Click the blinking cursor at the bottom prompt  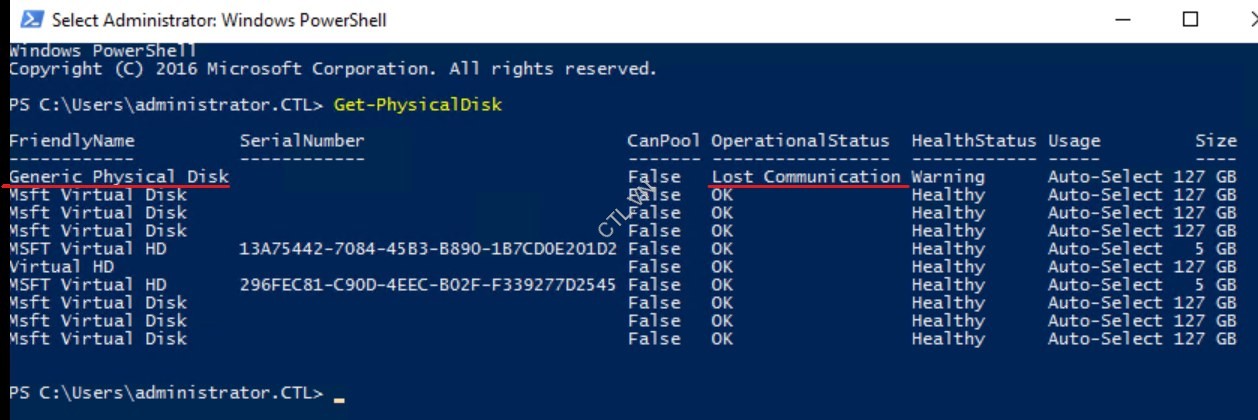pos(339,397)
